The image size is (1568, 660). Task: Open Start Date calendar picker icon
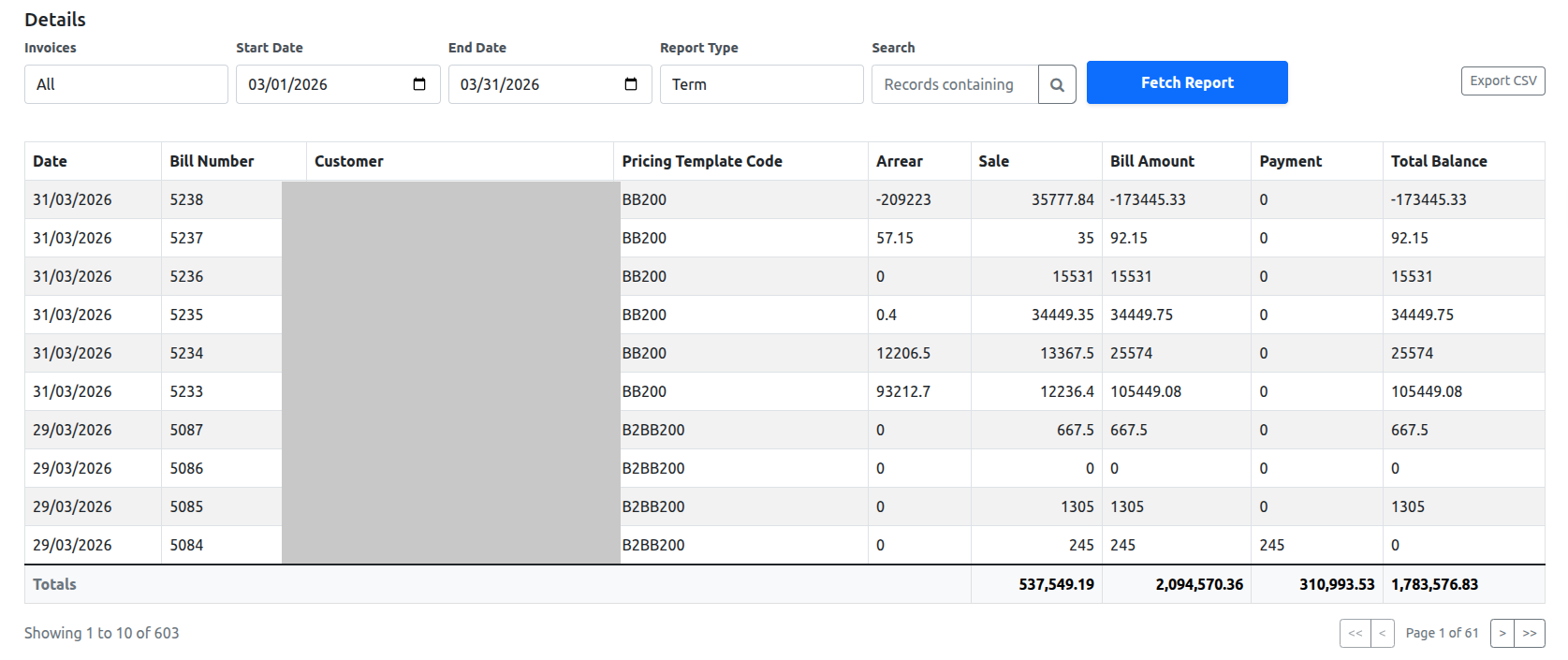click(419, 84)
